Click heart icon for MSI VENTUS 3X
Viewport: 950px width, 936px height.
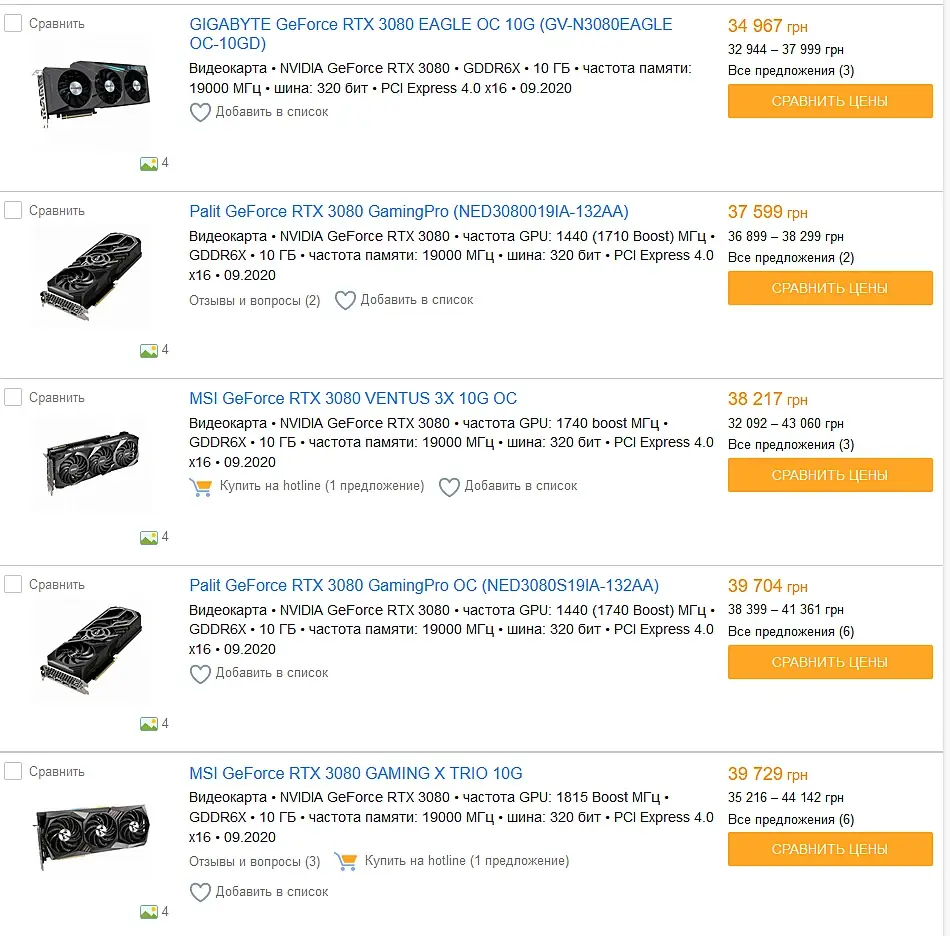[x=449, y=487]
